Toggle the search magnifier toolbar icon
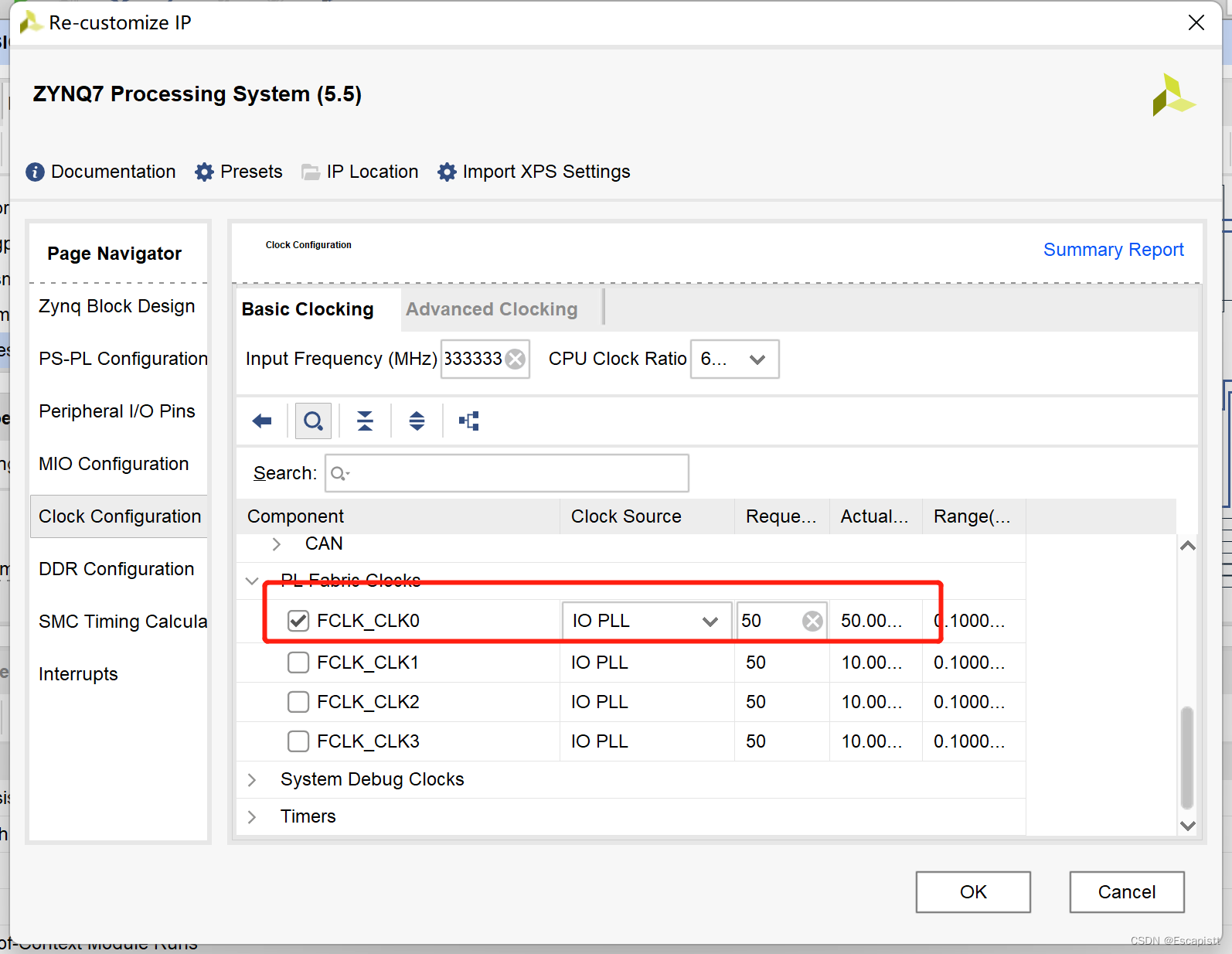The height and width of the screenshot is (954, 1232). pos(313,421)
